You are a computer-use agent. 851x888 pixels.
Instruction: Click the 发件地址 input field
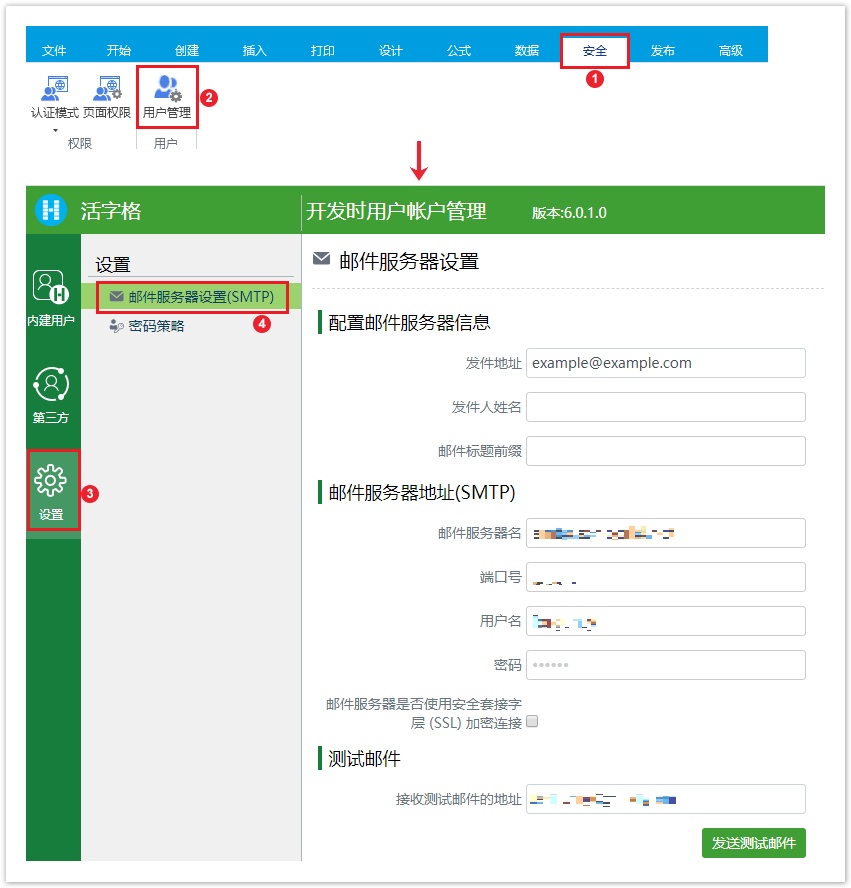pyautogui.click(x=666, y=363)
